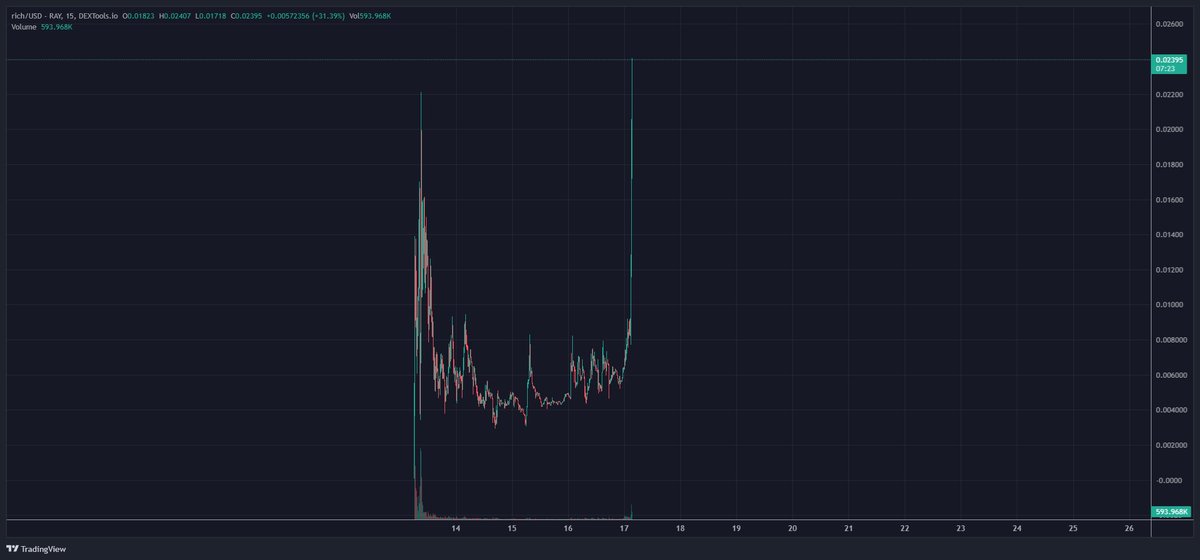Click the 0.004000 price axis label
Screen dimensions: 1200x560
click(1170, 410)
